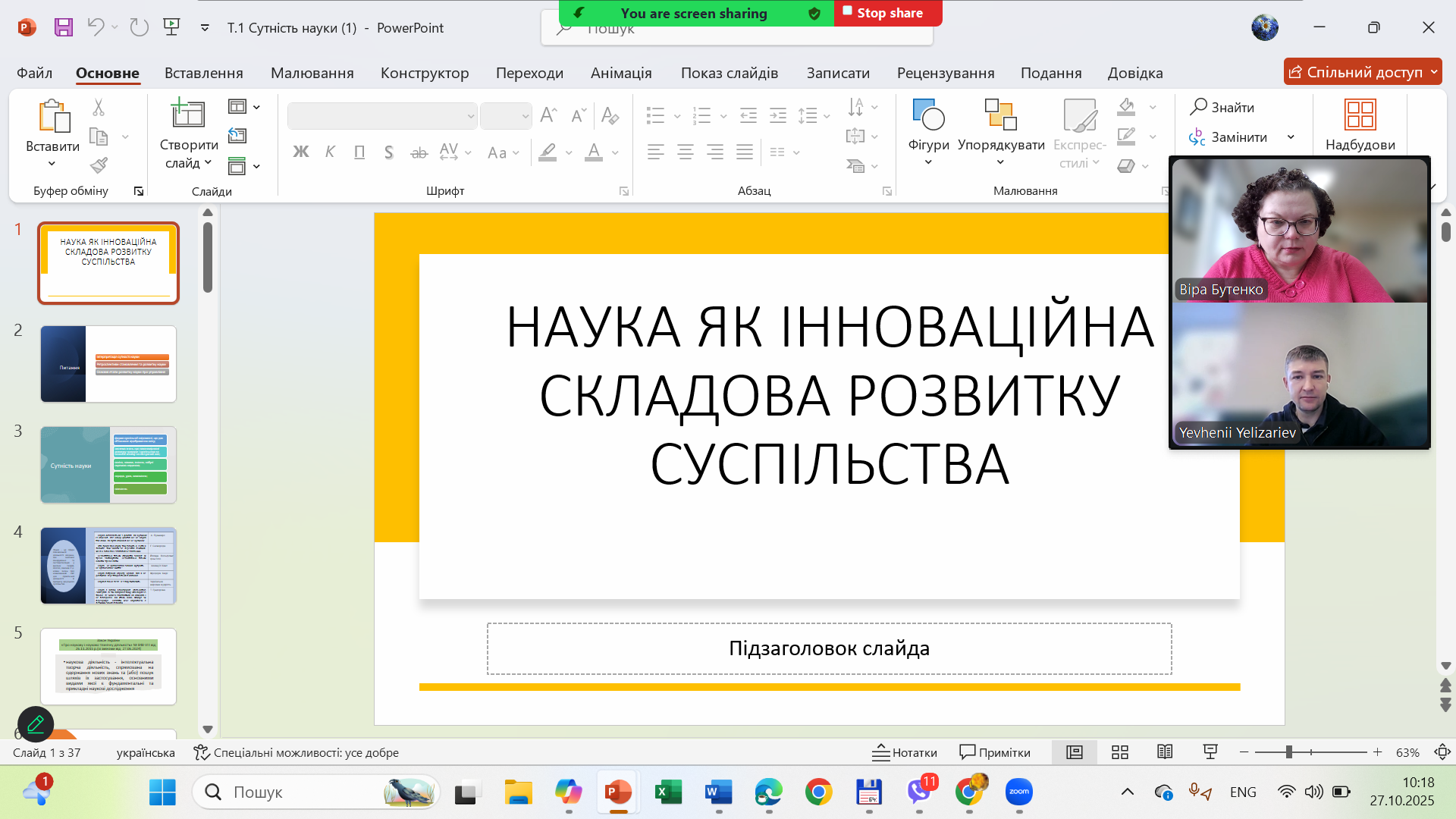Expand the font name combo box
This screenshot has height=819, width=1456.
(x=471, y=116)
